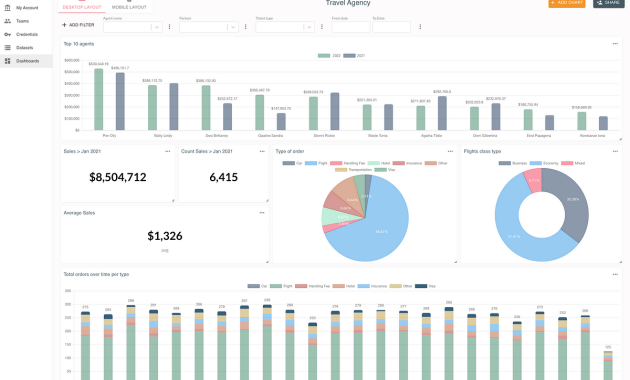Open the ellipsis menu on Average Sales card
This screenshot has height=380, width=630.
point(262,212)
